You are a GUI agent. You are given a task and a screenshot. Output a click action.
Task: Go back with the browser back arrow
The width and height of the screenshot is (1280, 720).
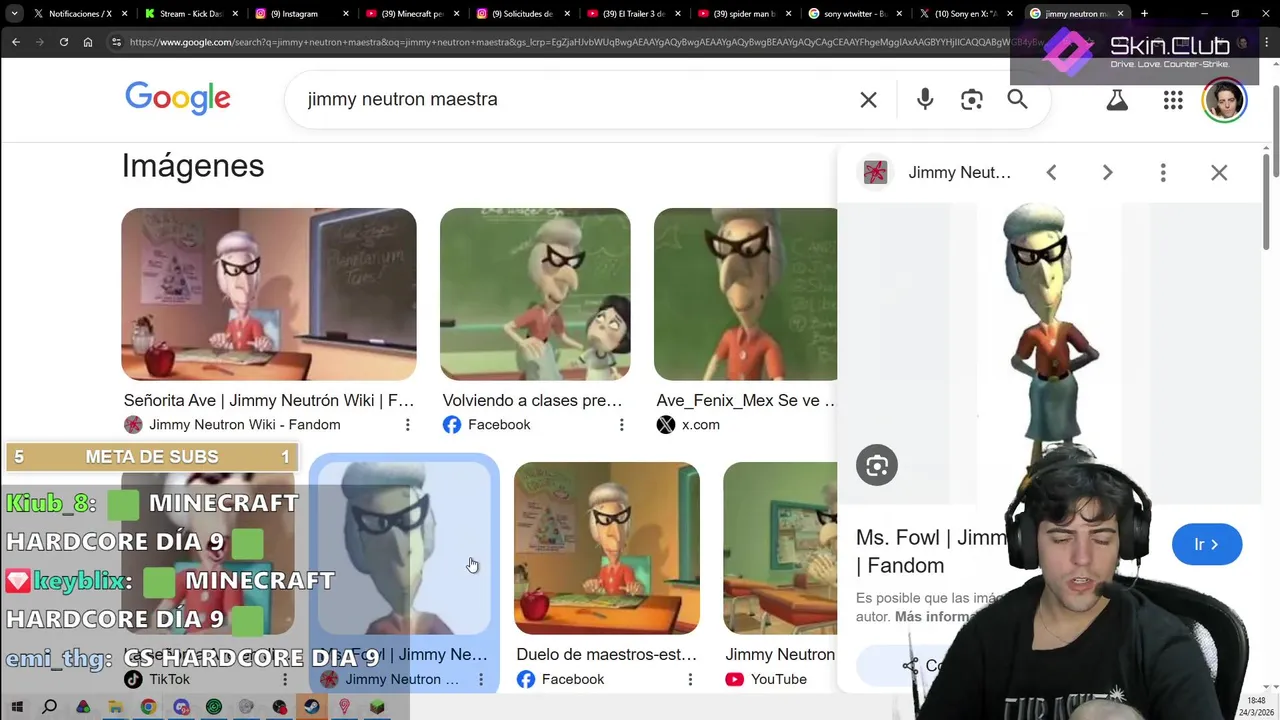tap(16, 42)
